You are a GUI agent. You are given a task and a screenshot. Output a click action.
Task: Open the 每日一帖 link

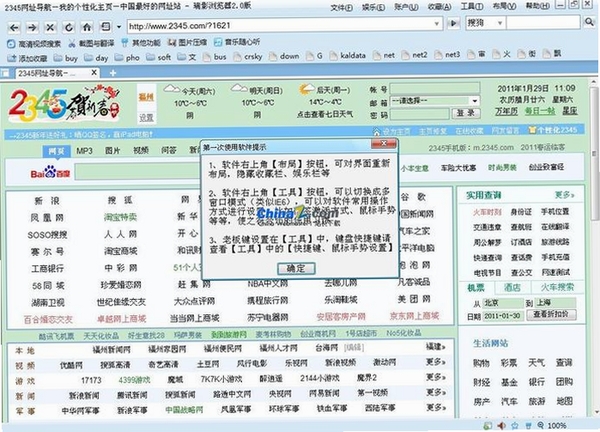[x=540, y=111]
